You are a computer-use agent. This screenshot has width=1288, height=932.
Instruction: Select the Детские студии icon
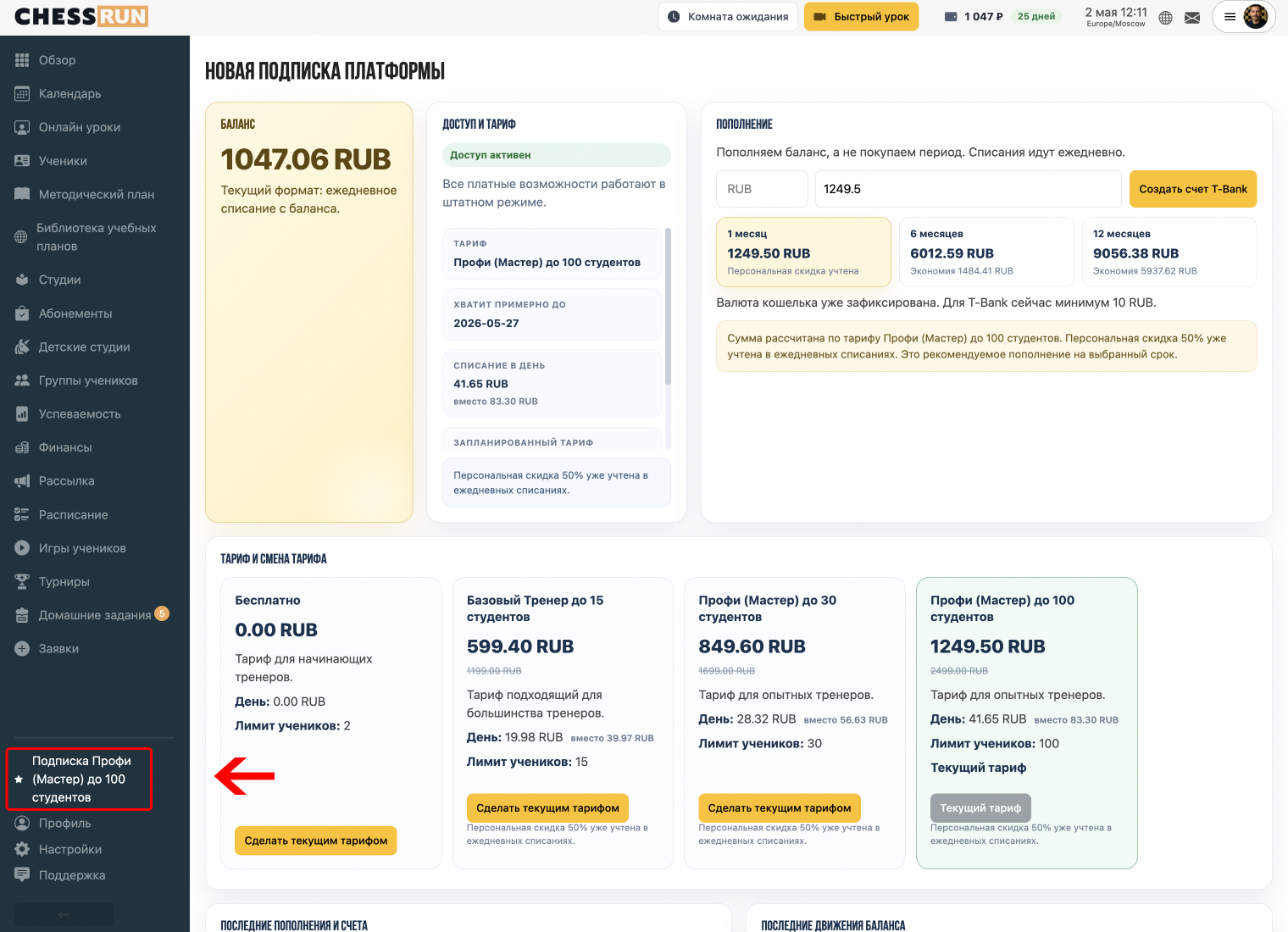tap(22, 347)
